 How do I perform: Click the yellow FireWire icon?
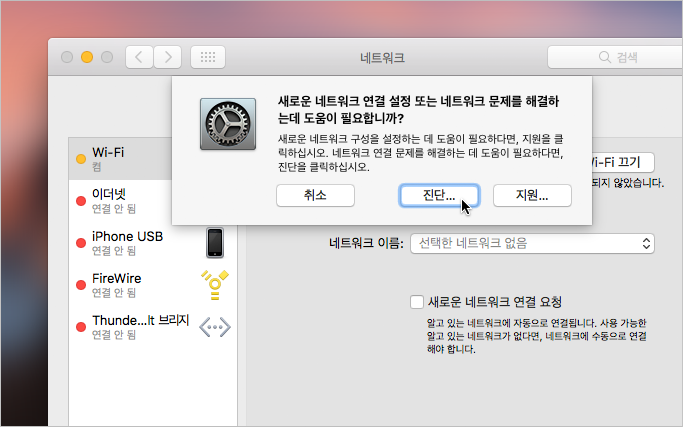[x=215, y=285]
